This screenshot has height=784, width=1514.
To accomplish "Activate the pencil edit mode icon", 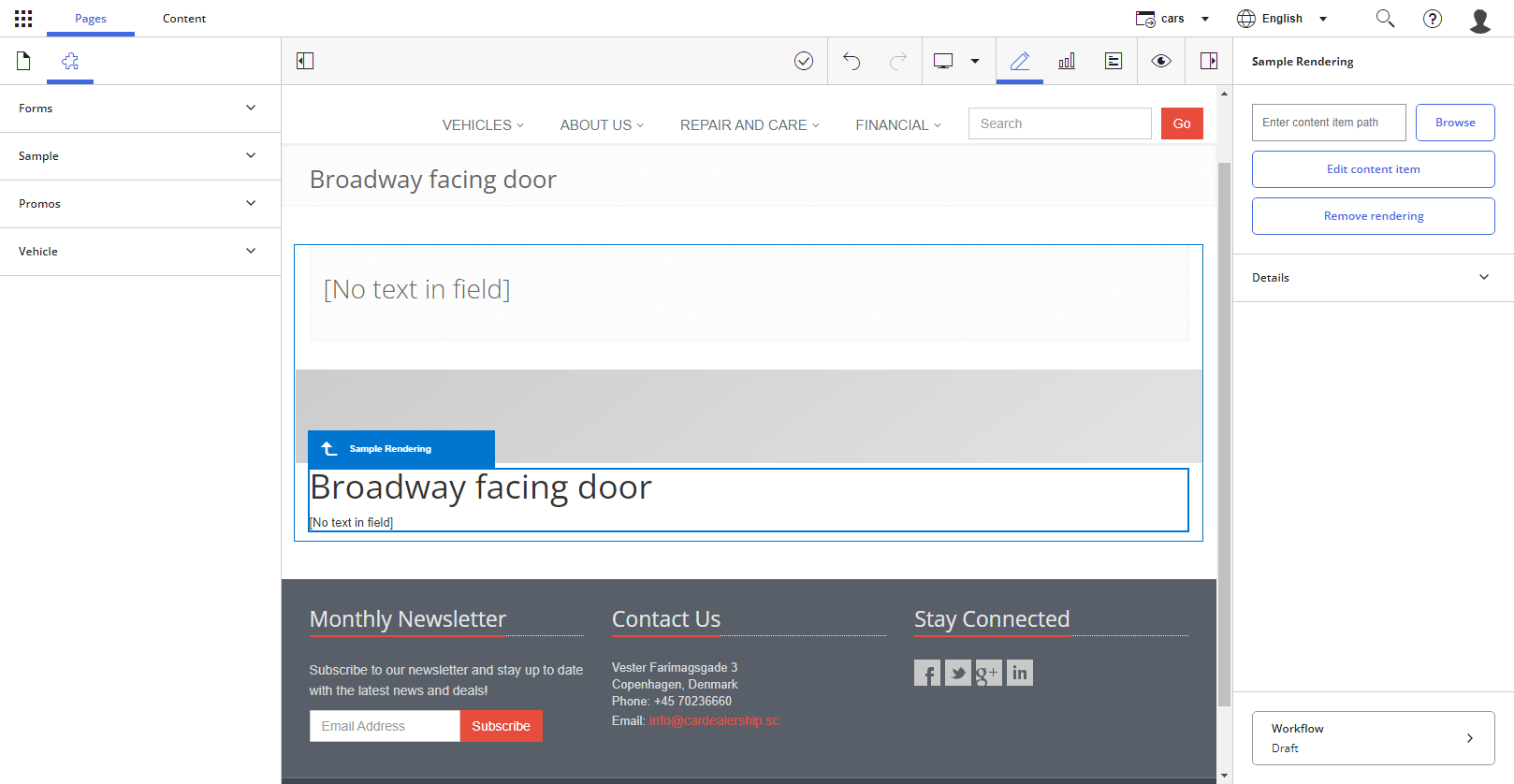I will (1020, 61).
